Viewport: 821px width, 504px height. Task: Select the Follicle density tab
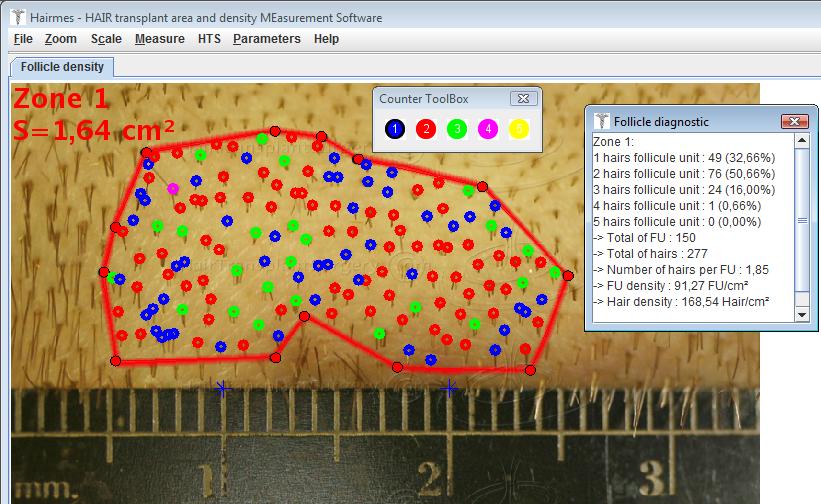(62, 67)
